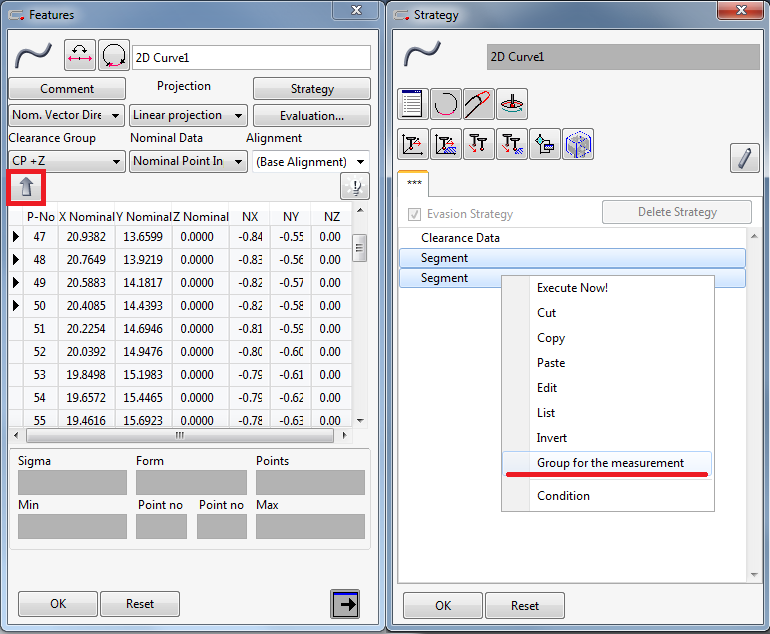Click the Evaluation... button
The width and height of the screenshot is (770, 634).
[311, 115]
